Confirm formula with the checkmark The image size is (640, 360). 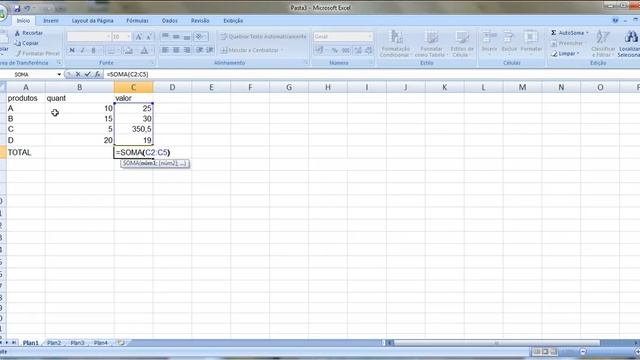click(87, 74)
